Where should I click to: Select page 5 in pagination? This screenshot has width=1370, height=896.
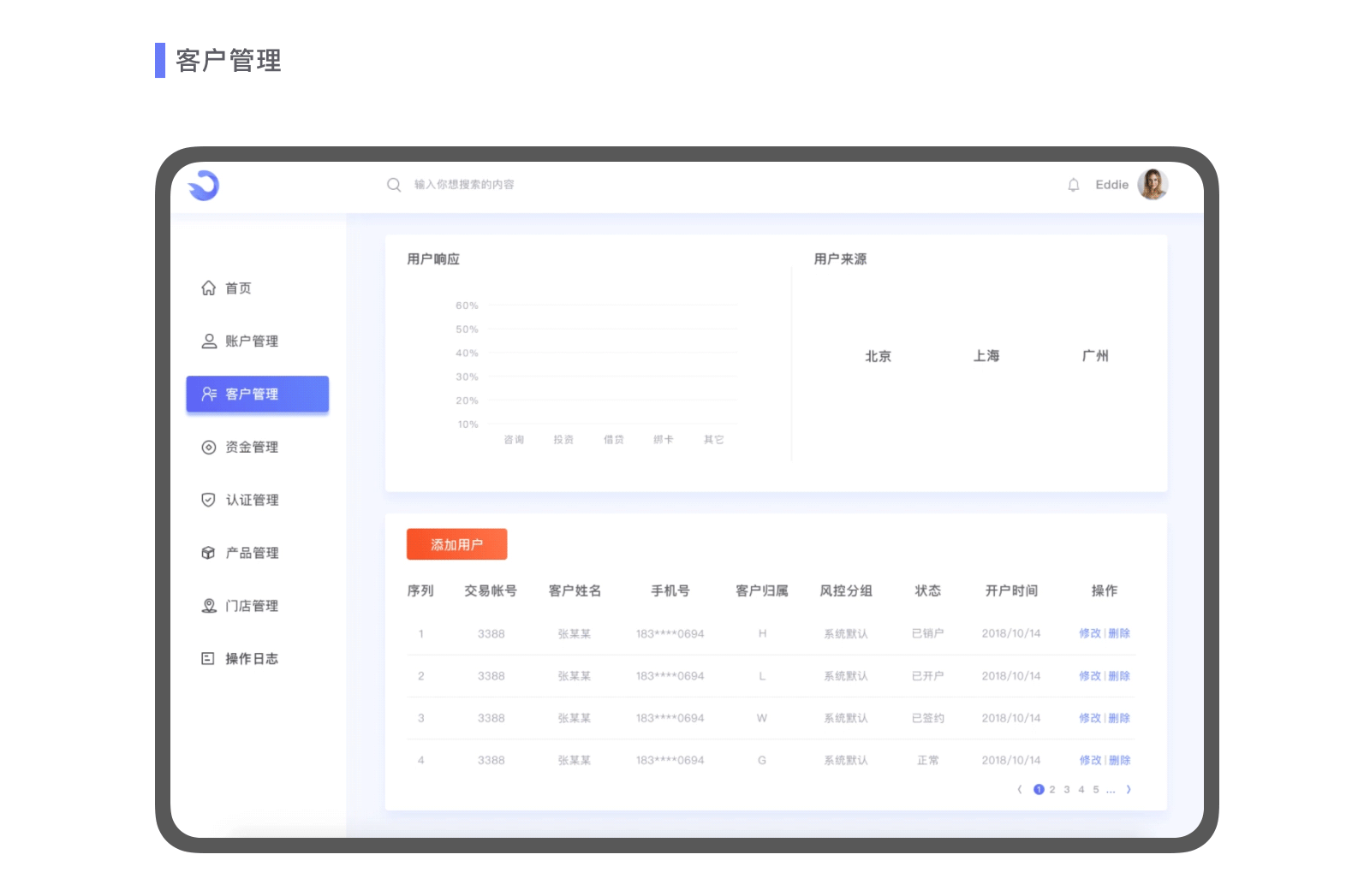click(1095, 790)
